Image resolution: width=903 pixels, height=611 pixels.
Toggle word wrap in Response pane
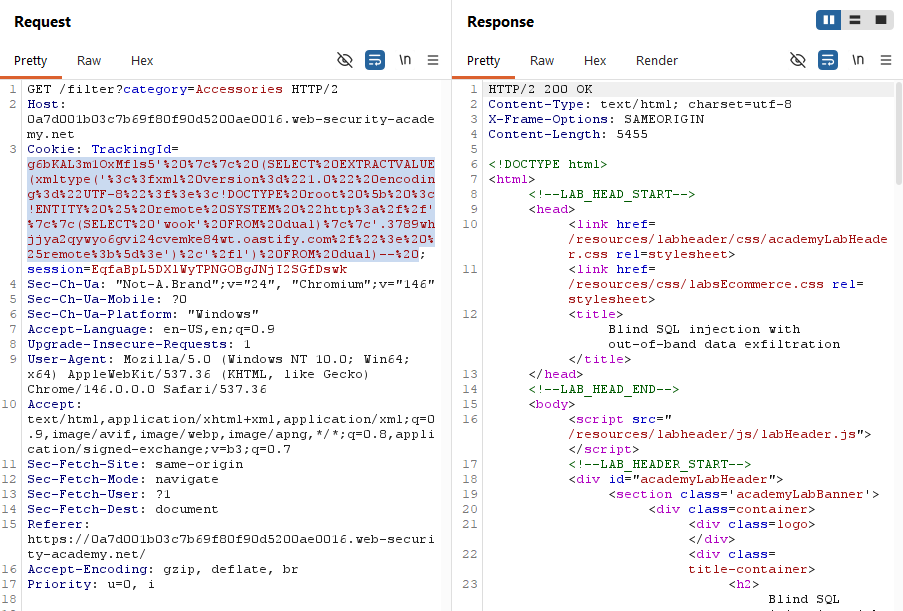(x=828, y=60)
